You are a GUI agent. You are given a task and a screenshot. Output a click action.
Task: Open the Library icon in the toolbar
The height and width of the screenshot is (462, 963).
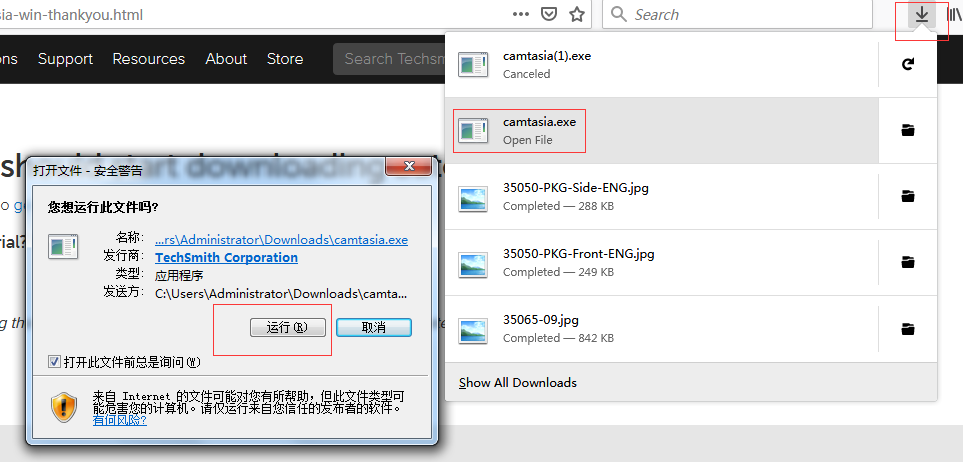(x=954, y=15)
